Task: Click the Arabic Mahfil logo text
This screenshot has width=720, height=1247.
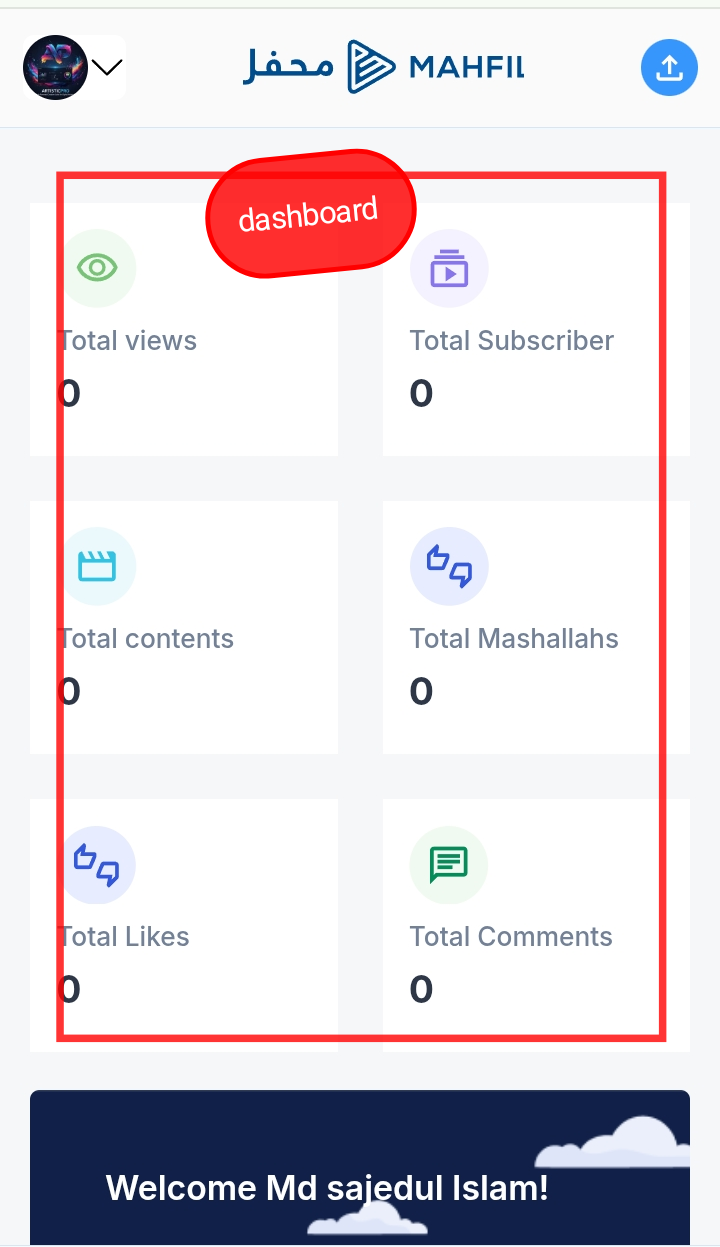Action: point(289,67)
